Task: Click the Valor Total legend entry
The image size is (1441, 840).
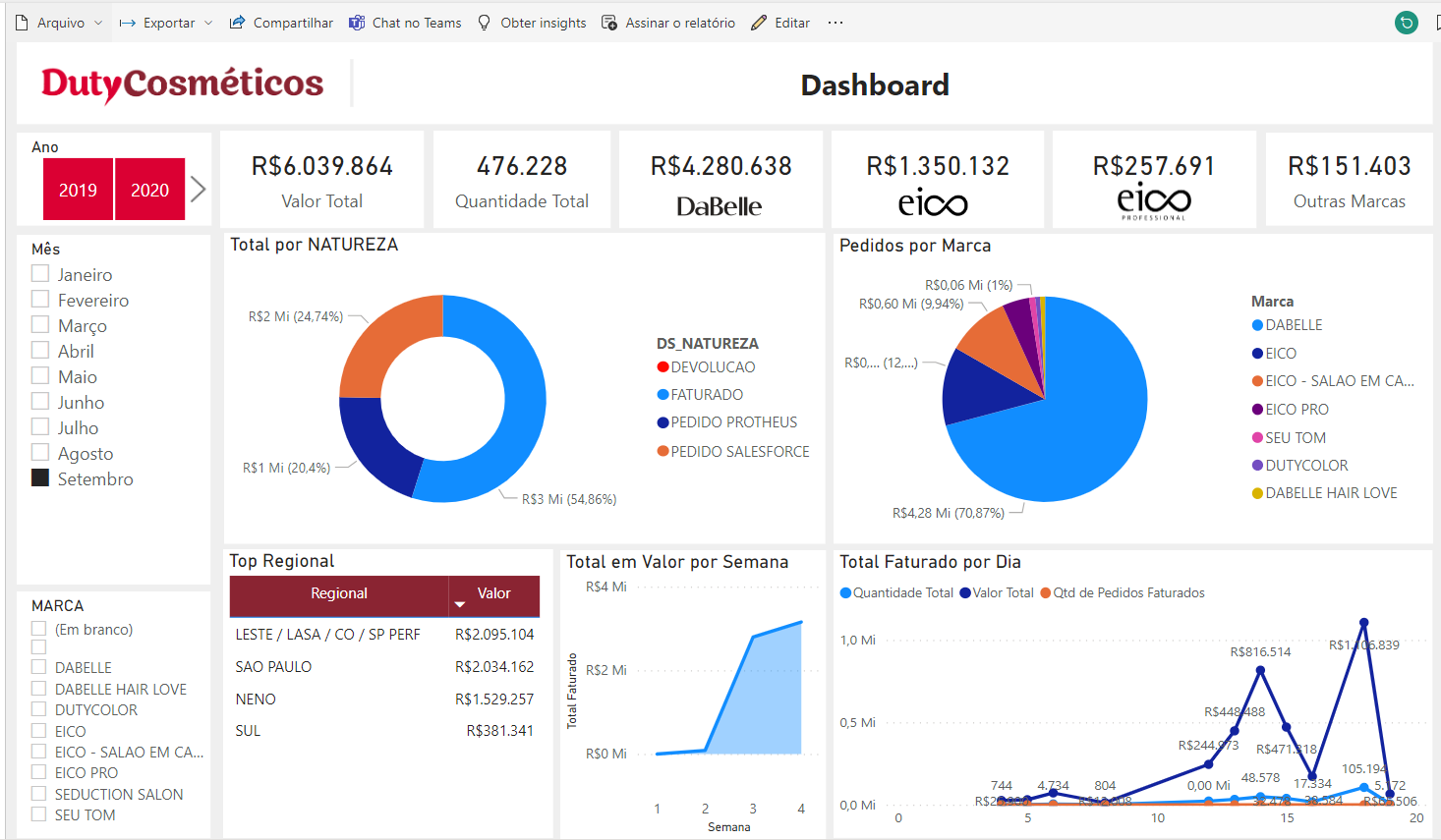Action: [997, 592]
